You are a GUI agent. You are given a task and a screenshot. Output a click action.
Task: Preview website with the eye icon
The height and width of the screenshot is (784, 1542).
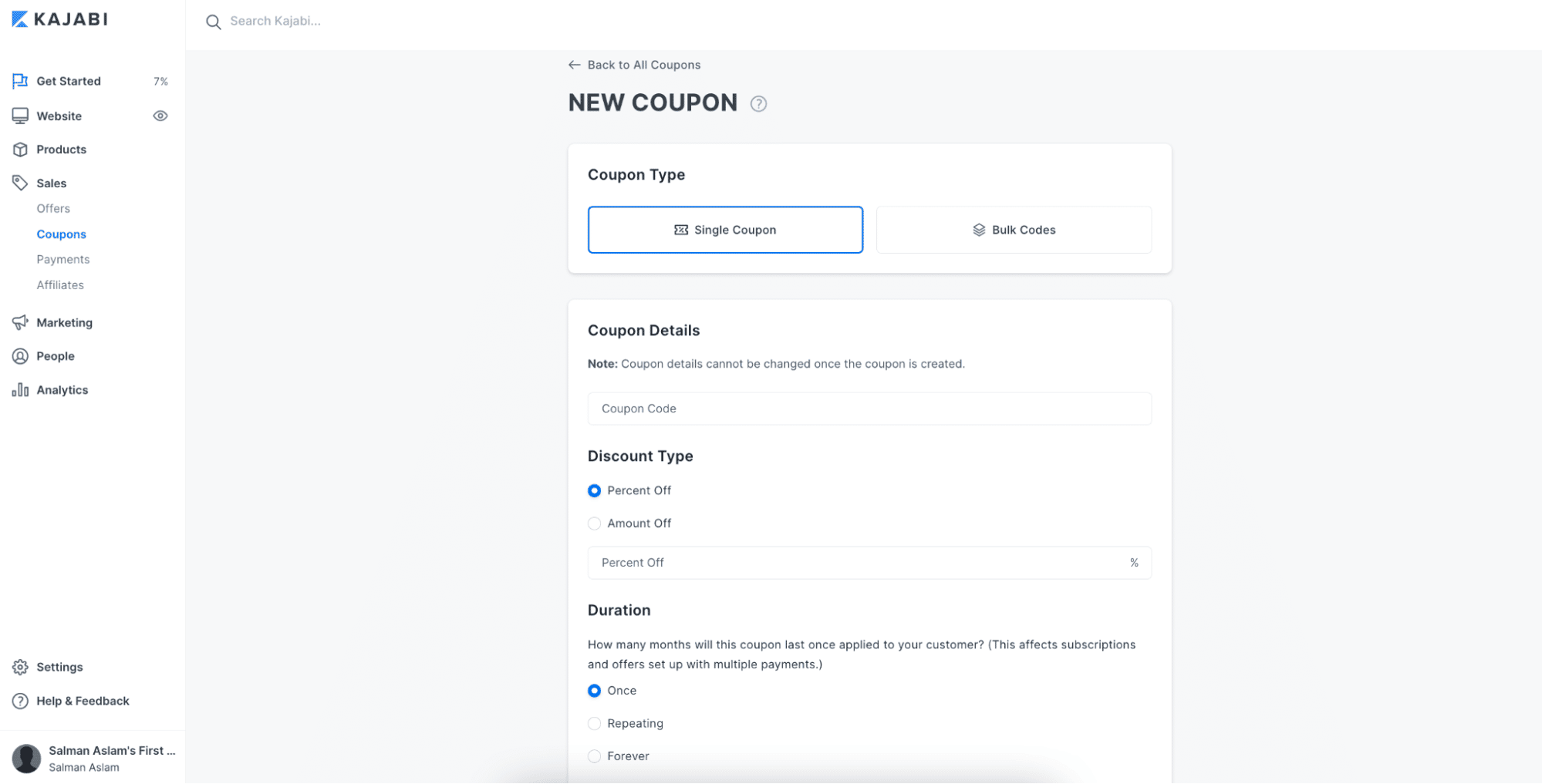[160, 116]
